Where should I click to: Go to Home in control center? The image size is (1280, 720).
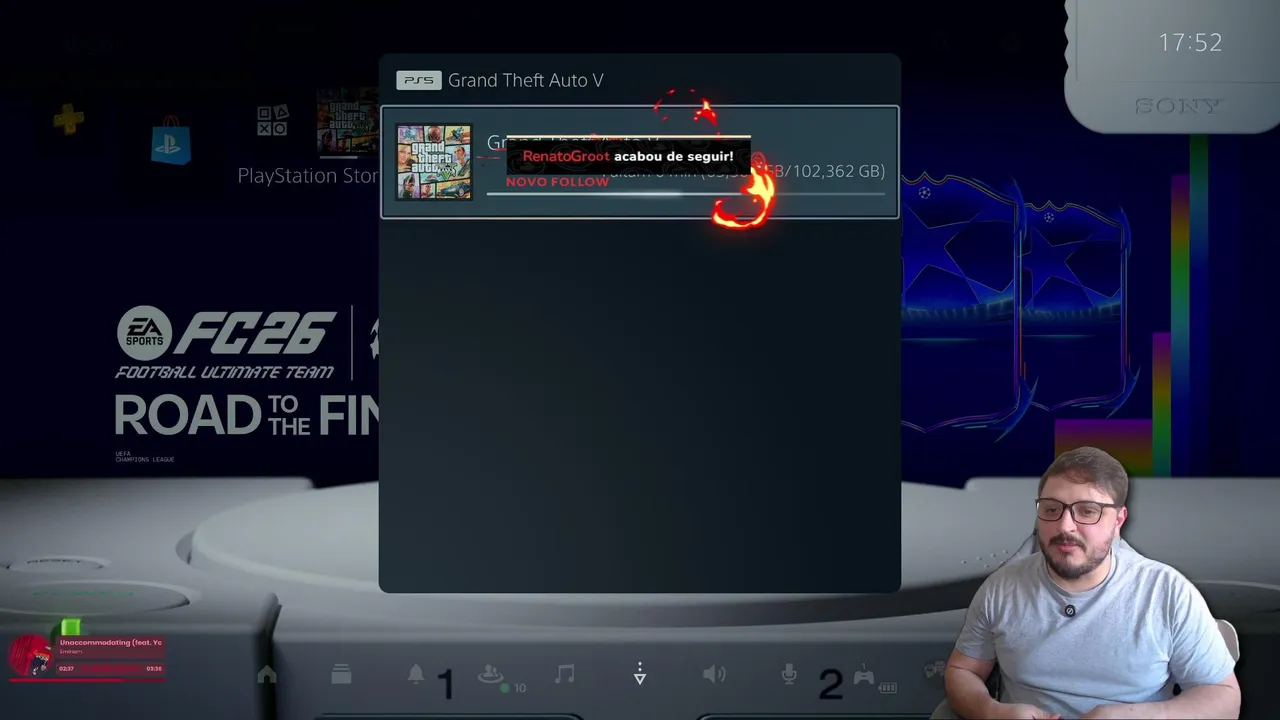coord(267,675)
